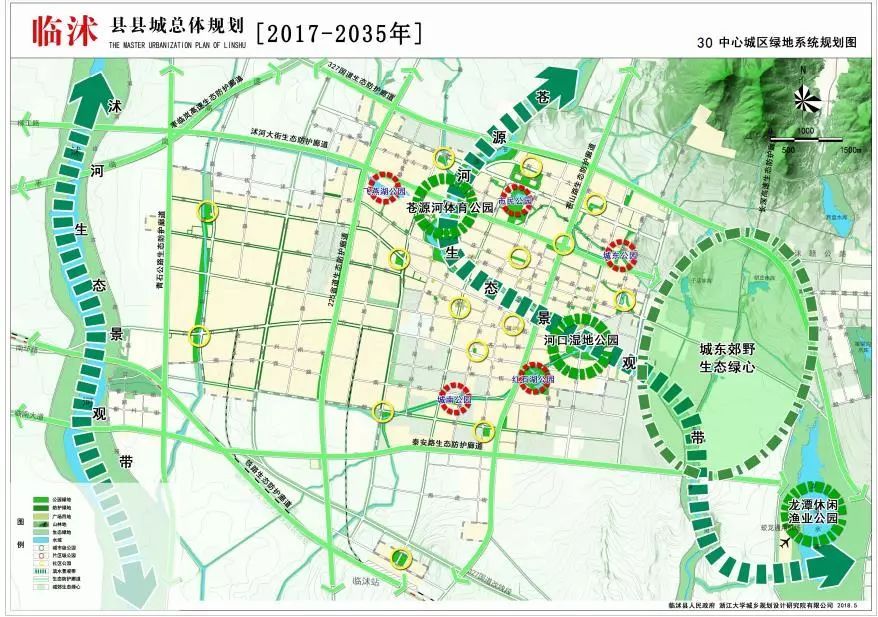Click the 飞燕湖公园 red circle marker
This screenshot has width=878, height=617.
(384, 188)
